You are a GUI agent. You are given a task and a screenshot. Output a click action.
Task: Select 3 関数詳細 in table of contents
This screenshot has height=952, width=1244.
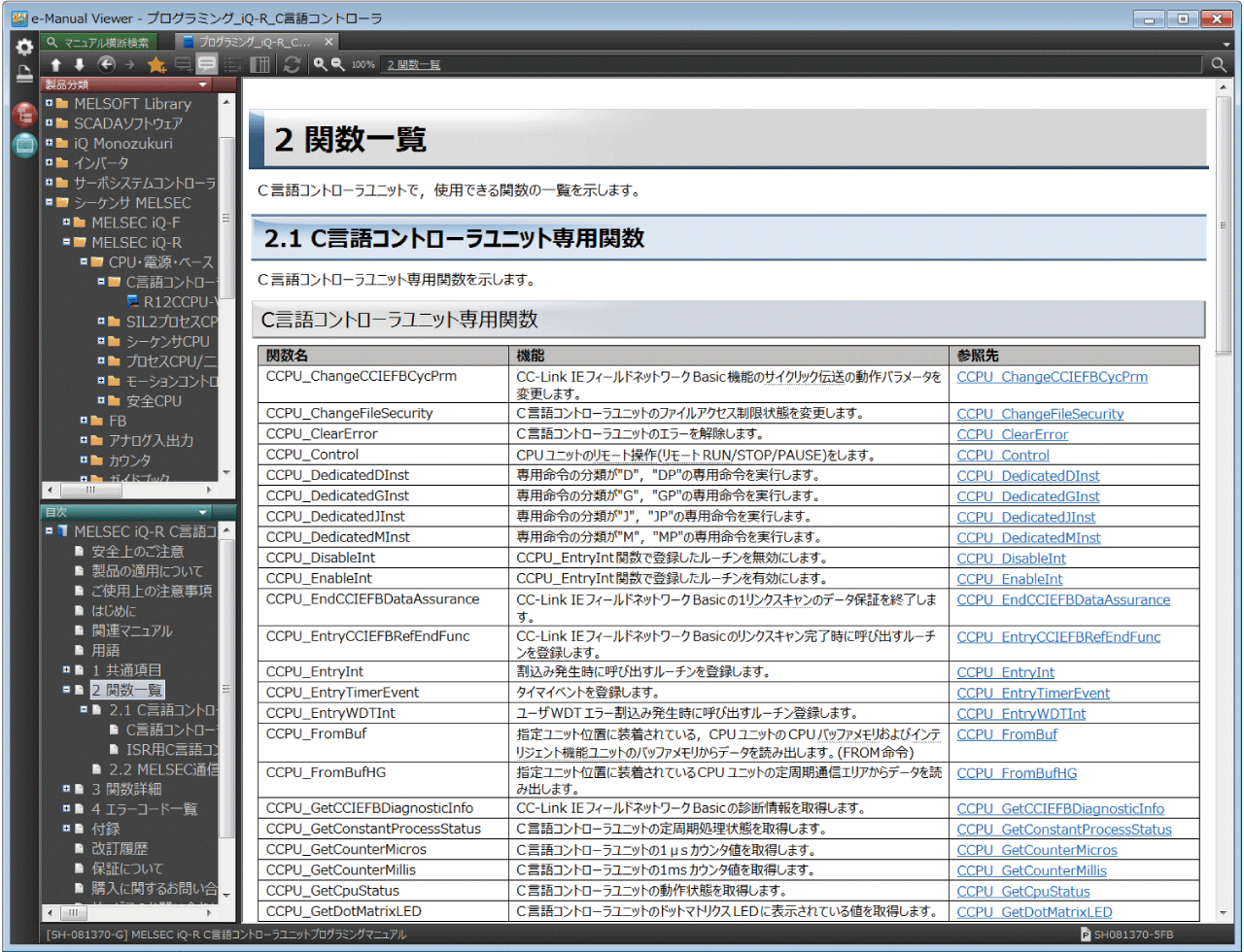[x=126, y=789]
